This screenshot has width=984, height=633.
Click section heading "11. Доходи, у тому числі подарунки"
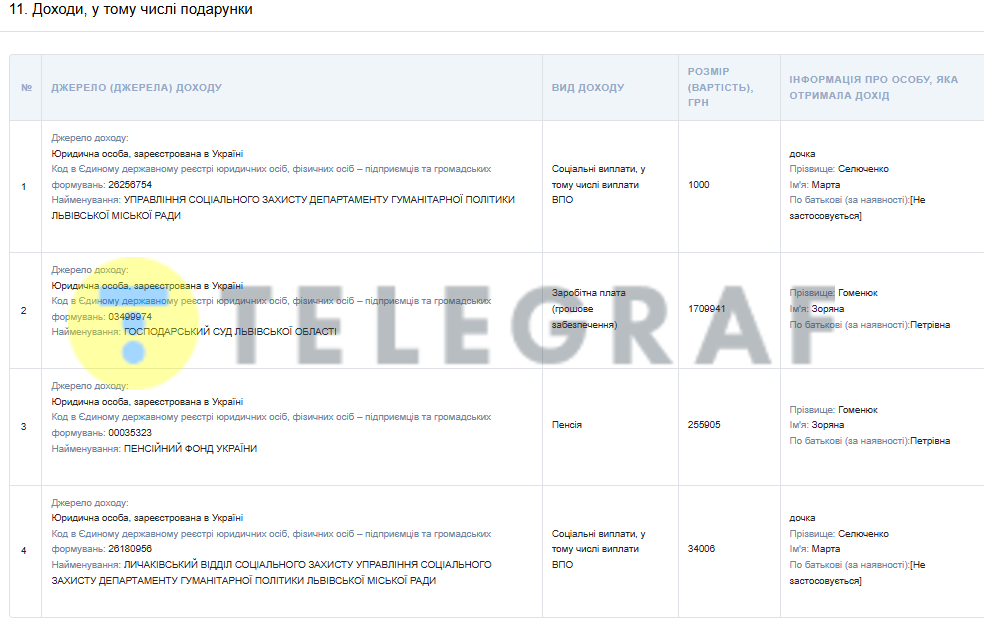point(130,10)
